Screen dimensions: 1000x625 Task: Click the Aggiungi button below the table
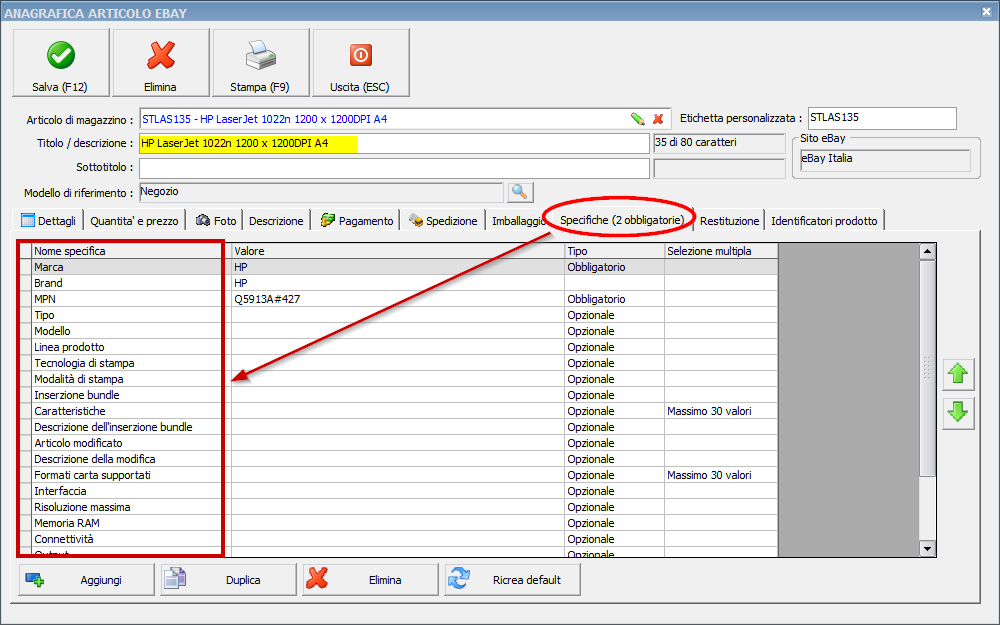(87, 580)
